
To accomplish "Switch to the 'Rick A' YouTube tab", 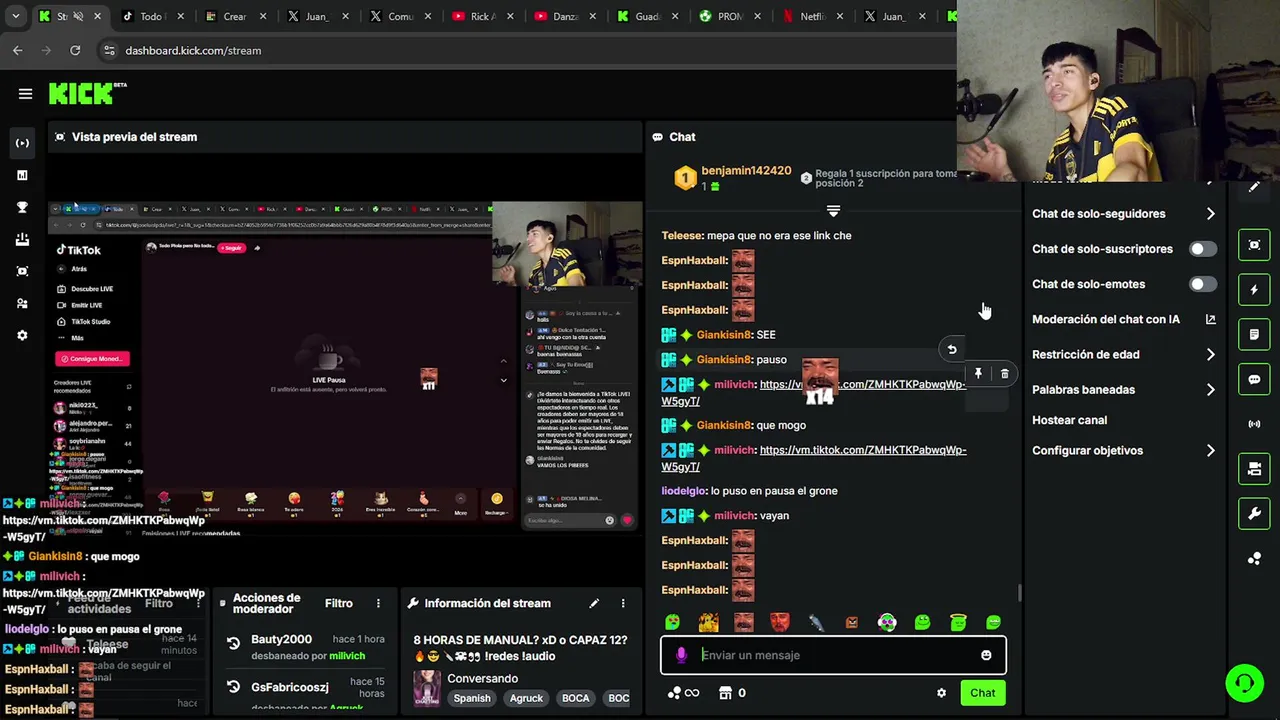I will click(481, 16).
